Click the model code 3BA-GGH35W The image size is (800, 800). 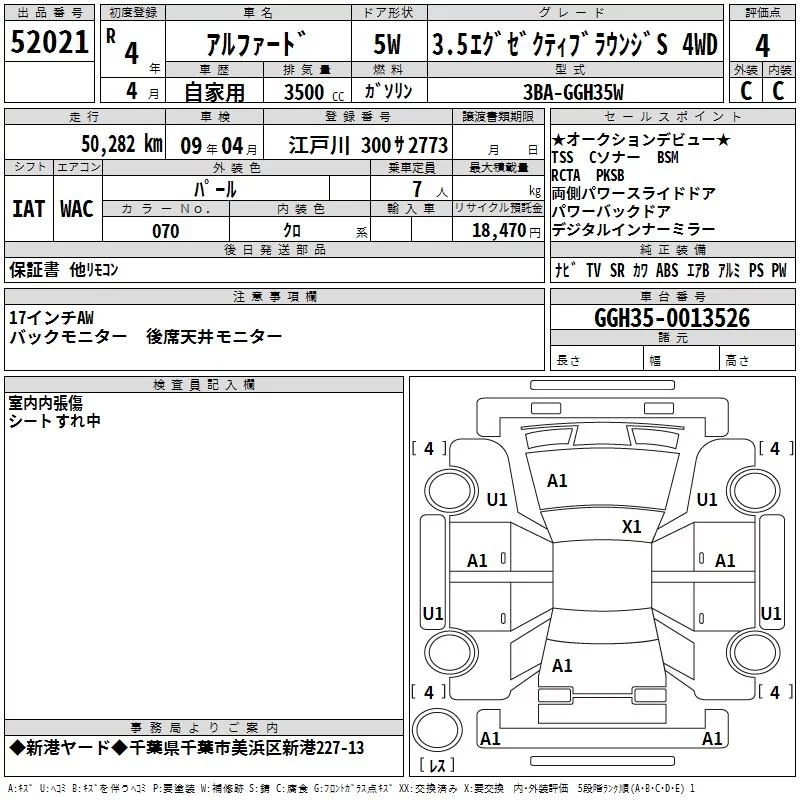pyautogui.click(x=573, y=92)
